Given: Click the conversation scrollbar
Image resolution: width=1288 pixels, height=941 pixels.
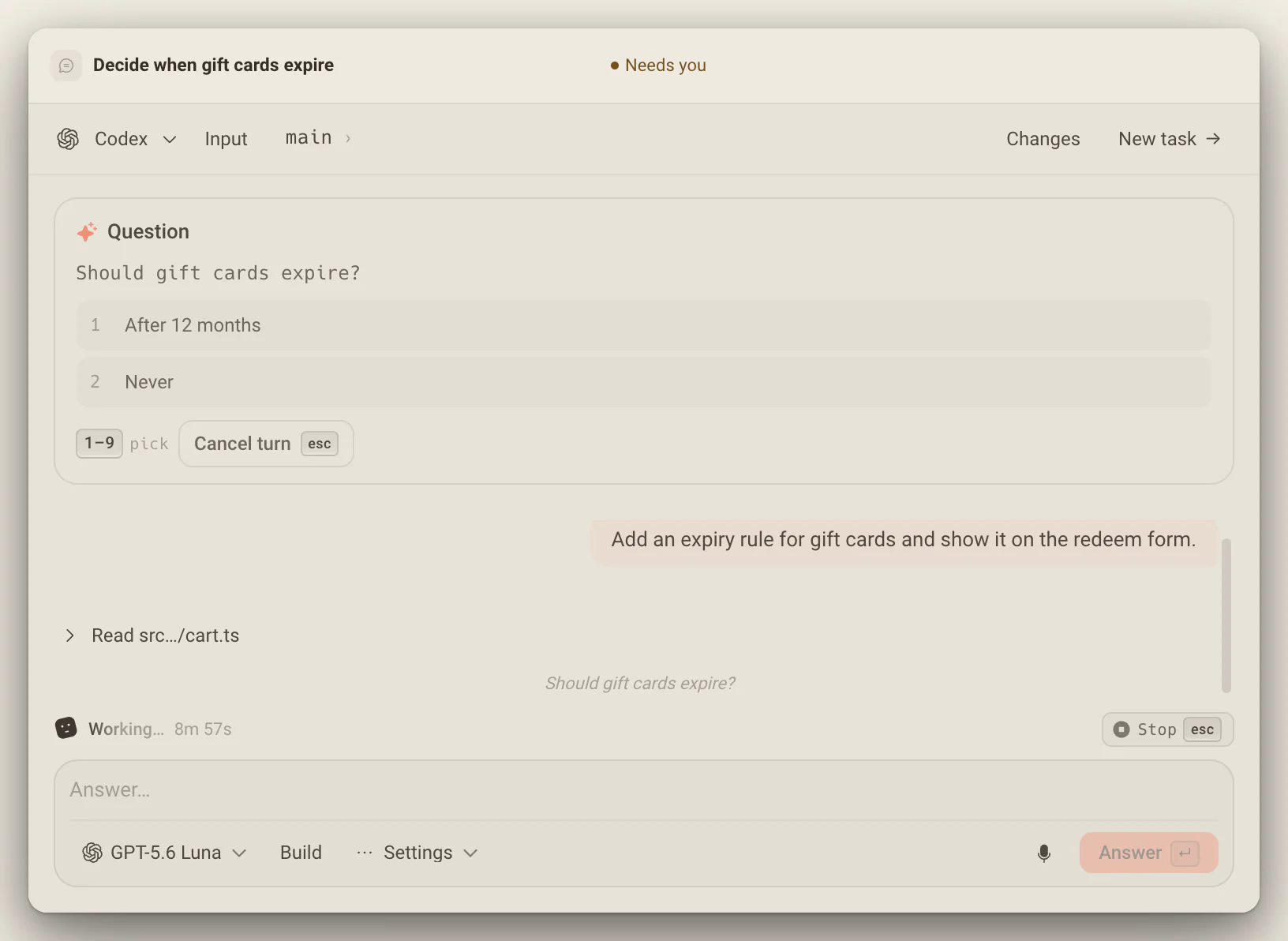Looking at the screenshot, I should [1226, 616].
